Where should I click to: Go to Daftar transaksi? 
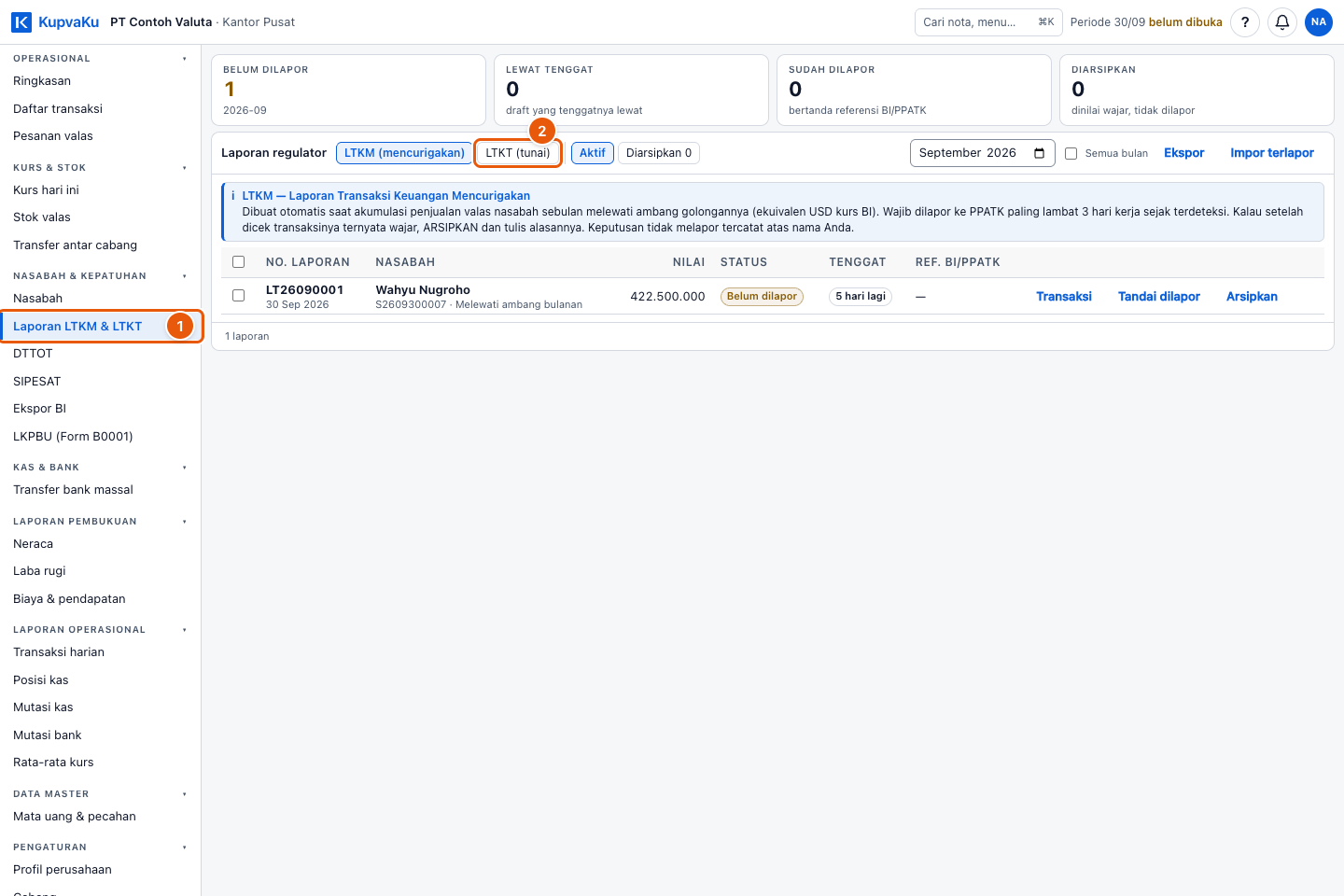(101, 109)
